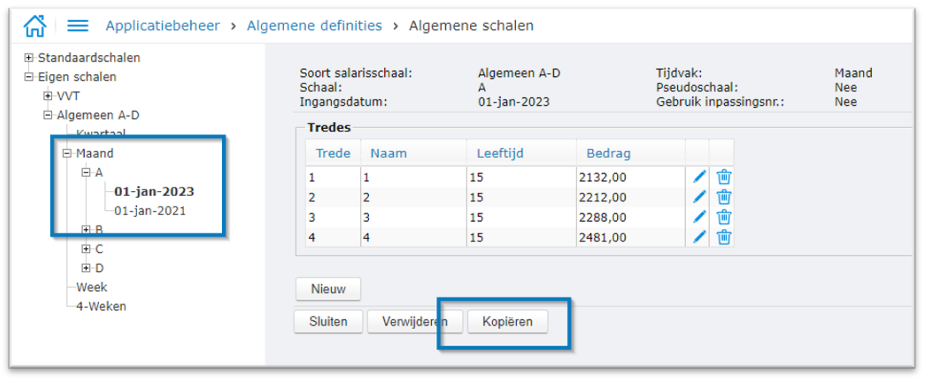Sort by the Bedrag column header

click(x=608, y=154)
